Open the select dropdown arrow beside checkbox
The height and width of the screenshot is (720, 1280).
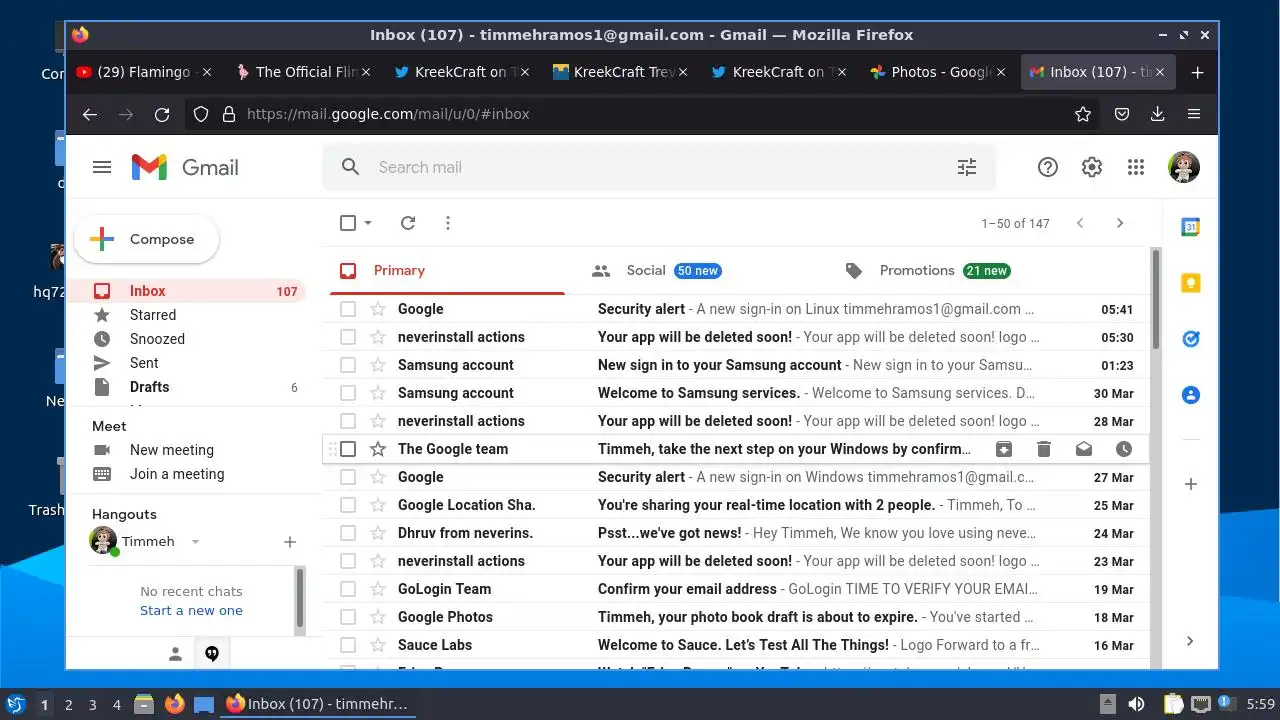pyautogui.click(x=368, y=223)
